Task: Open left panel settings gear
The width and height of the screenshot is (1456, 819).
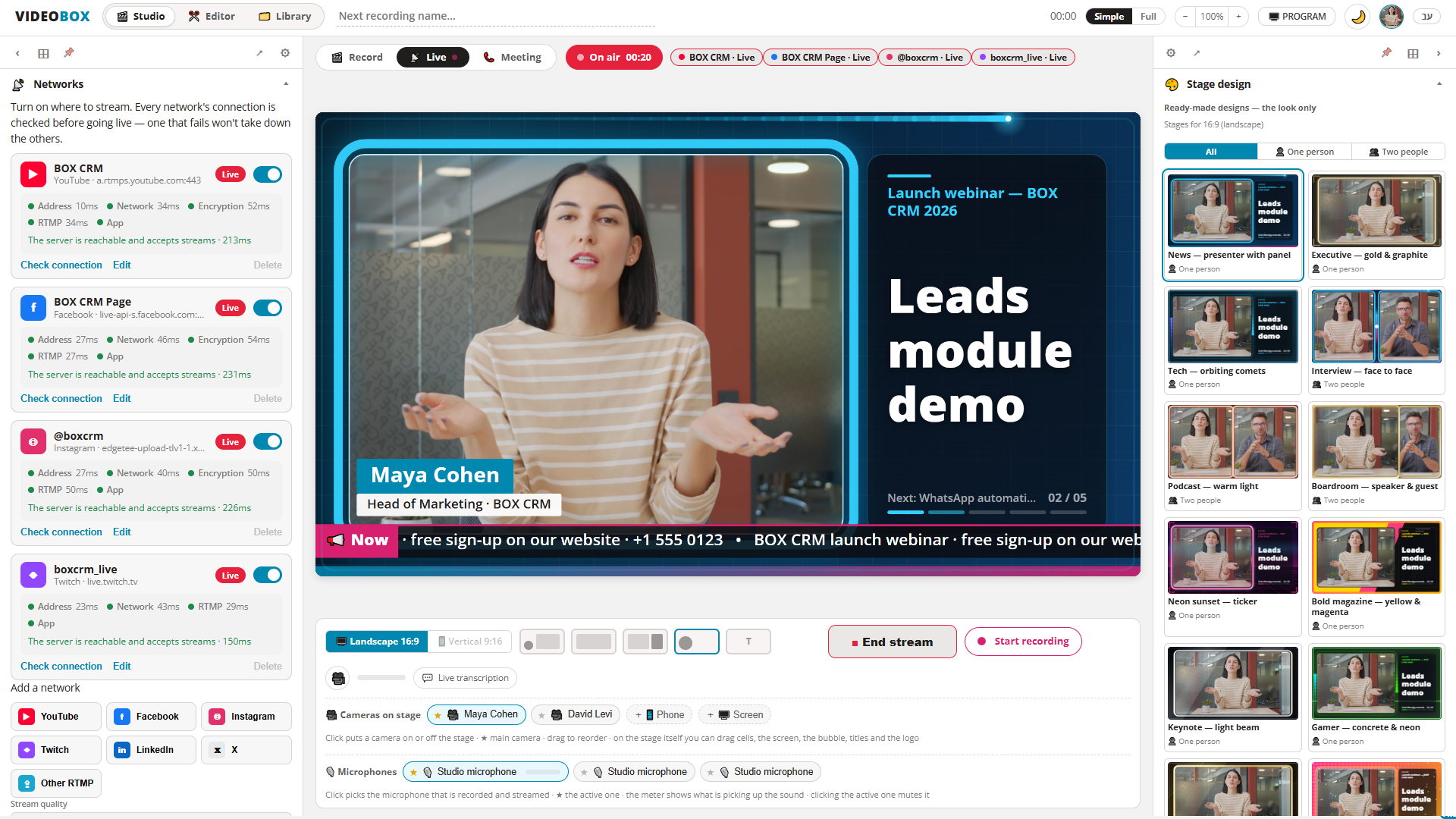Action: pyautogui.click(x=285, y=53)
